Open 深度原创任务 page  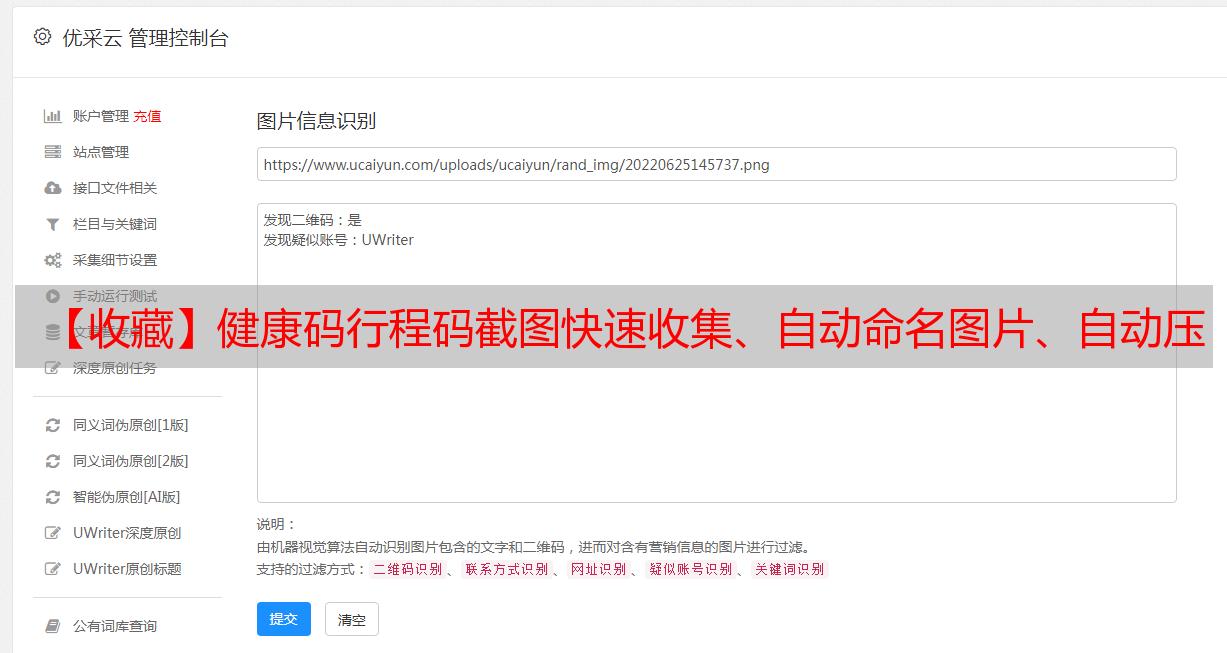pos(115,368)
